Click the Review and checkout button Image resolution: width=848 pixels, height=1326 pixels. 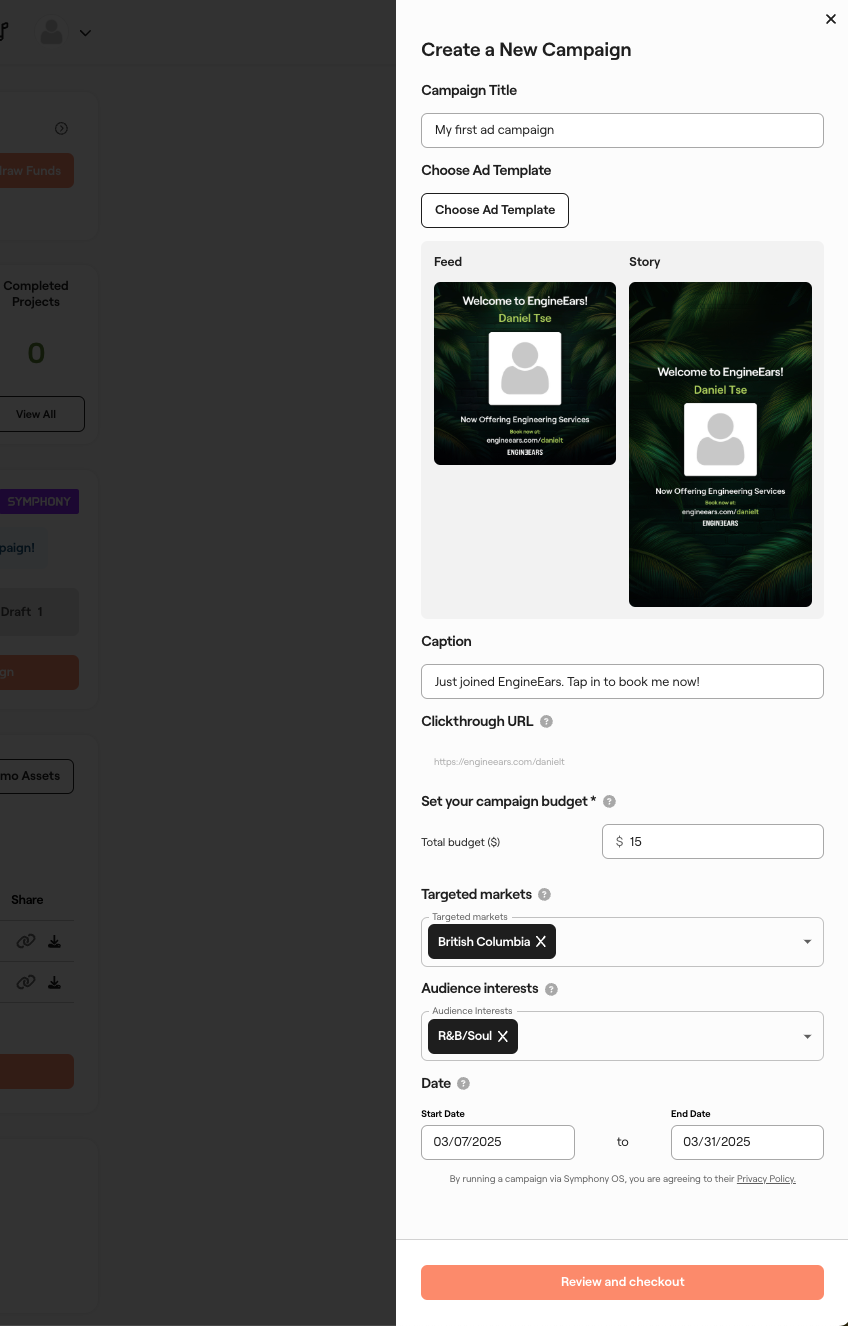[622, 1282]
